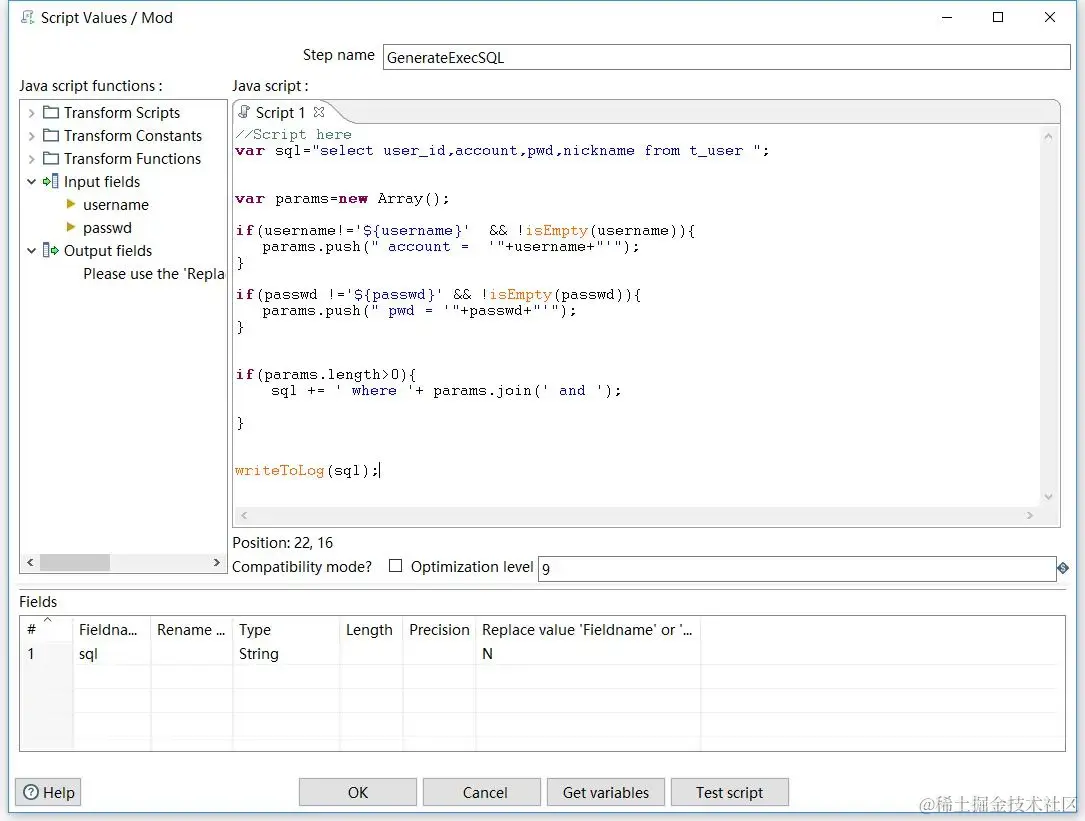1085x821 pixels.
Task: Collapse the Input fields tree node
Action: (31, 182)
